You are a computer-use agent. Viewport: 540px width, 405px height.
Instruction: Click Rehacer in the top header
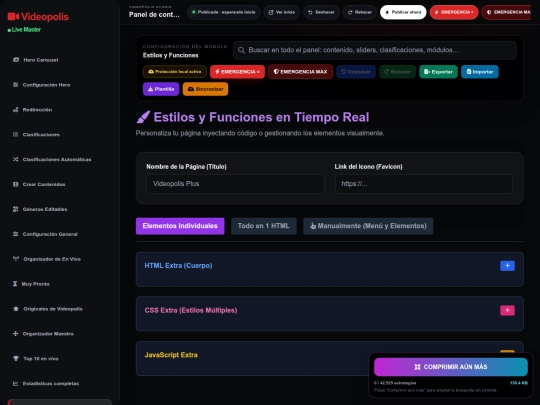click(360, 12)
